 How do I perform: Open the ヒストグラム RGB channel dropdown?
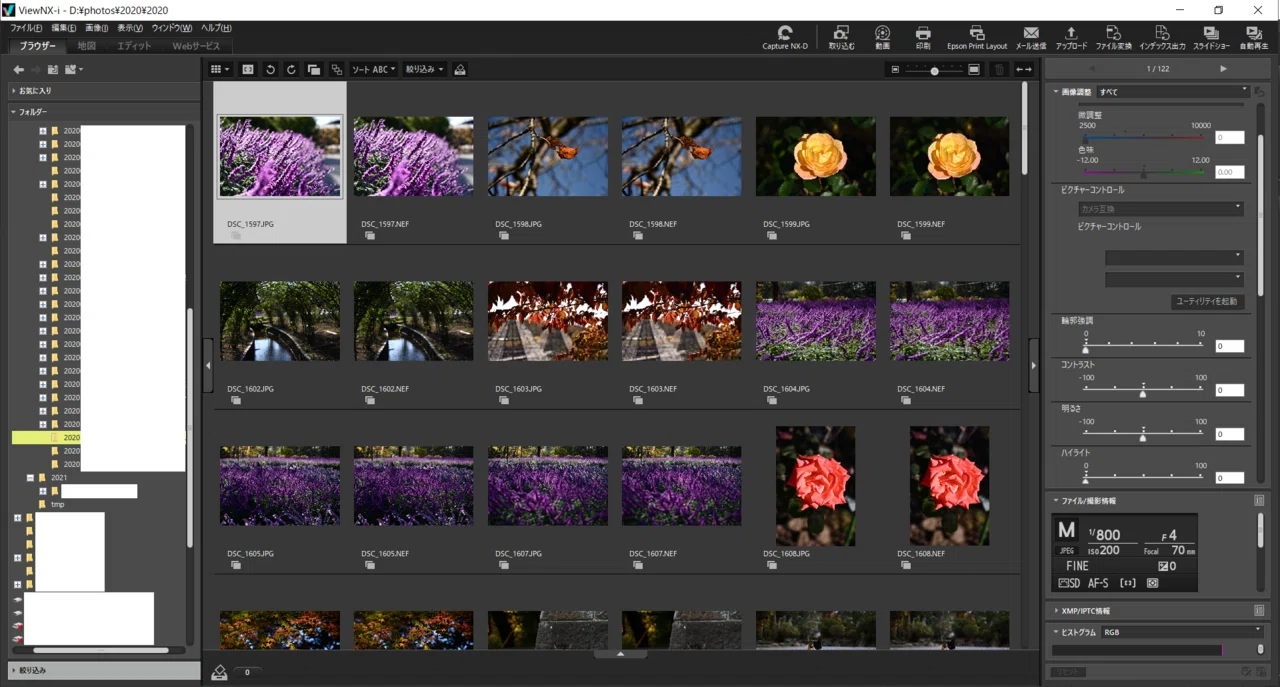click(1181, 632)
